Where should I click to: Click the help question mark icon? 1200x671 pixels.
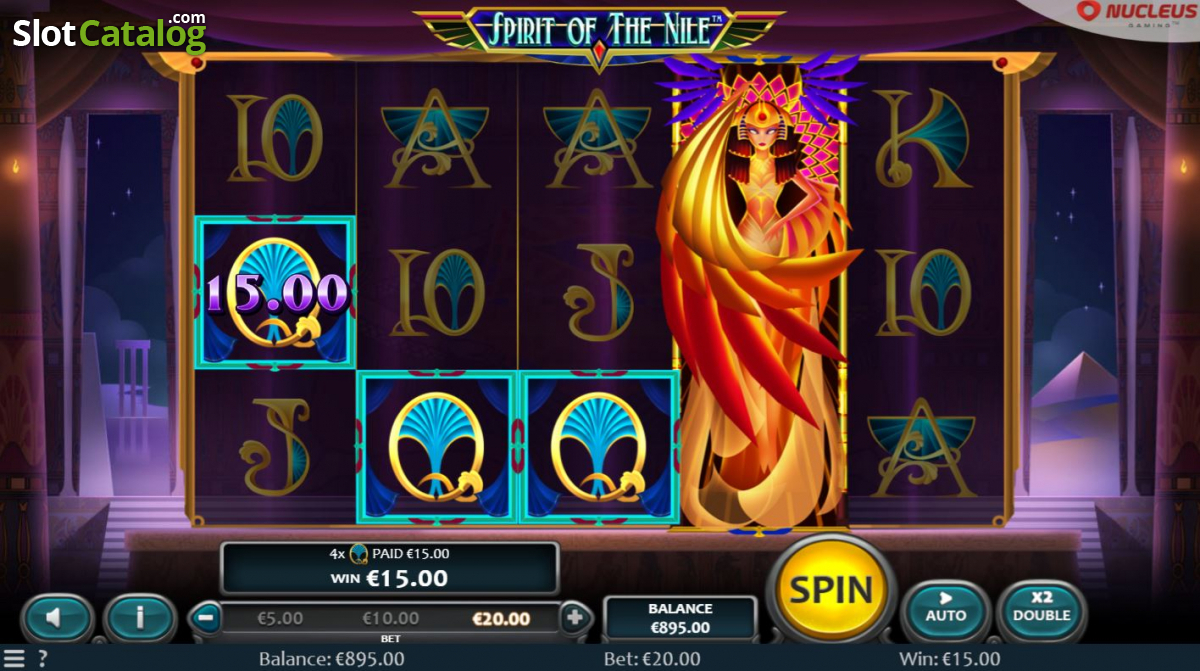click(42, 658)
